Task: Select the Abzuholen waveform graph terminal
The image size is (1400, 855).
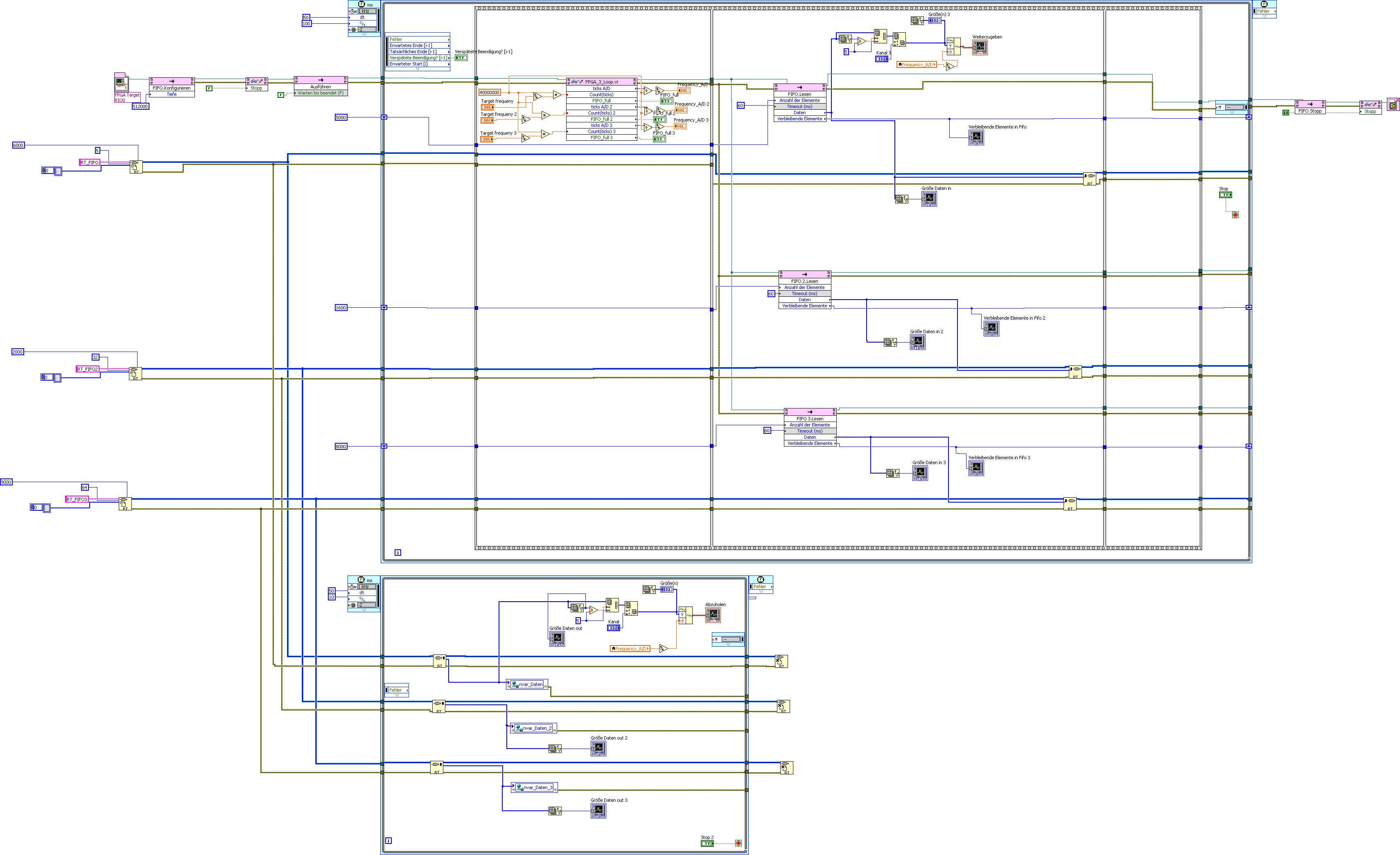Action: 713,615
